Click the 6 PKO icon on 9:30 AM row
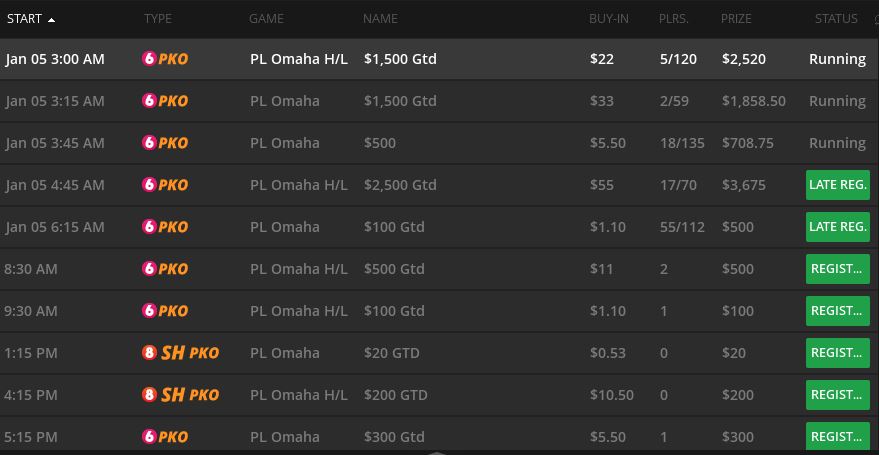Screen dimensions: 879x455 click(x=165, y=311)
